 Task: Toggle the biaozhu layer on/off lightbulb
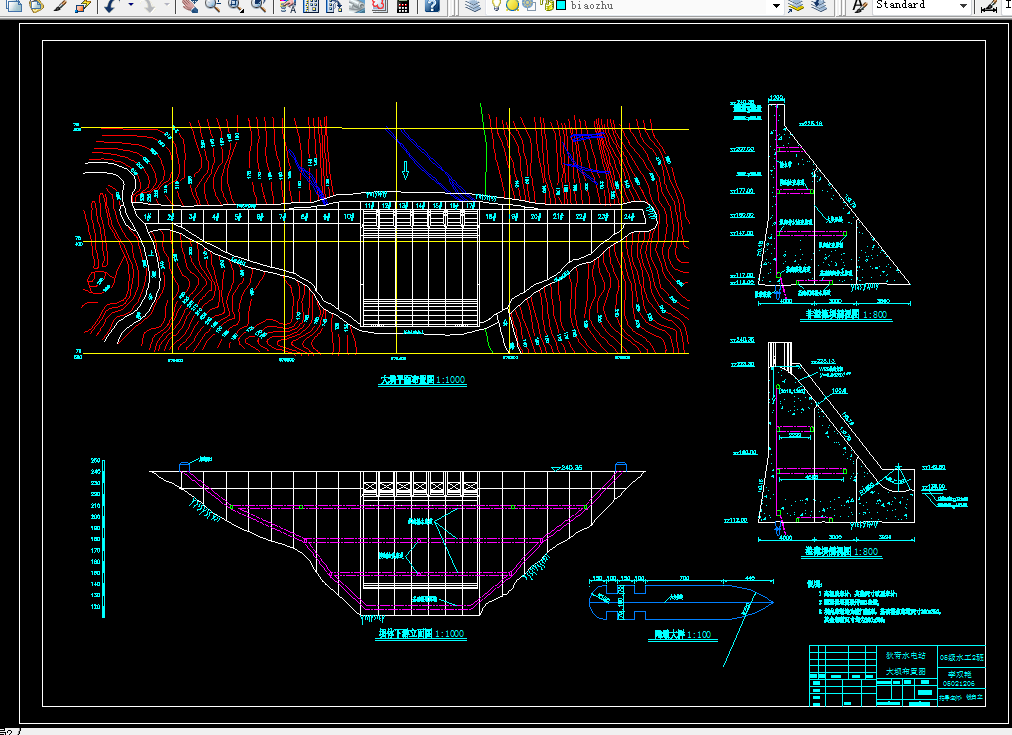496,6
